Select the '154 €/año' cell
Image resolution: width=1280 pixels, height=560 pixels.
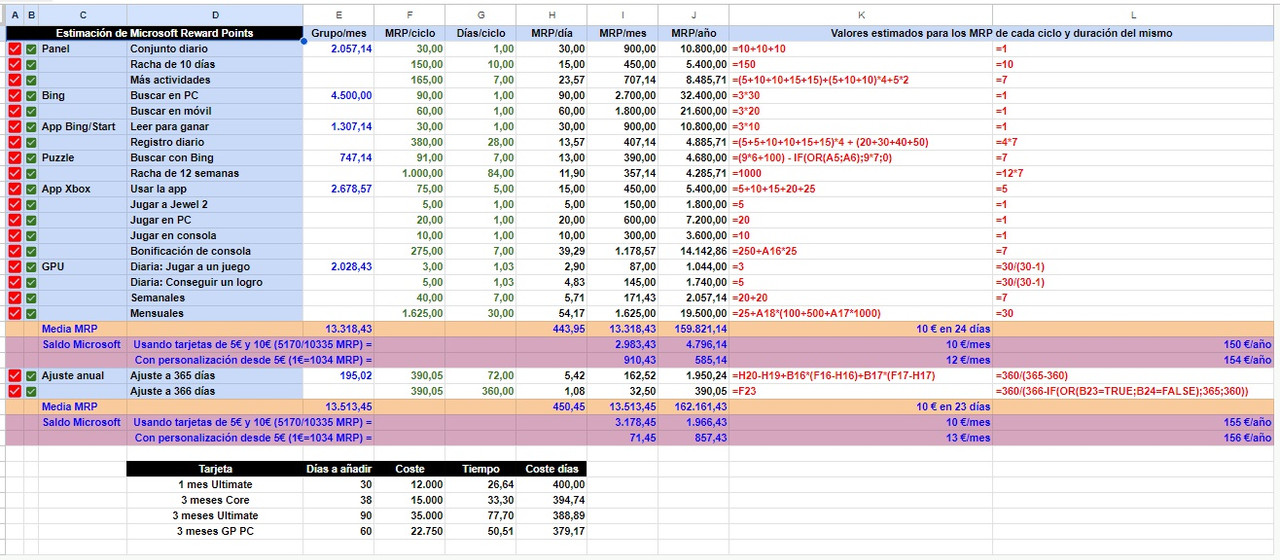(1133, 360)
